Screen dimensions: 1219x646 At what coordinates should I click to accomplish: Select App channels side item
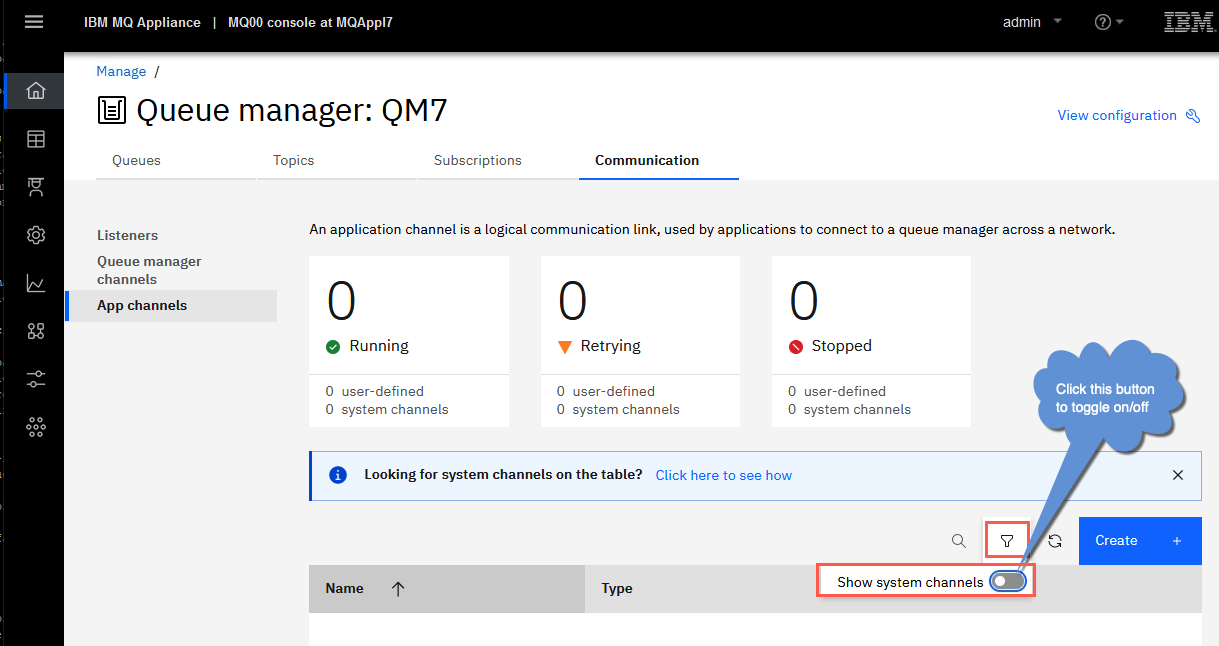click(x=171, y=306)
